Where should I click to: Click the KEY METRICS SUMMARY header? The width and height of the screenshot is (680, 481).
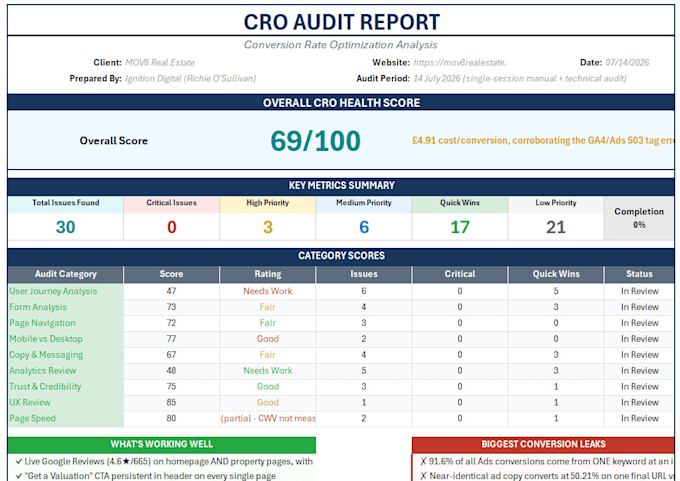click(x=341, y=185)
